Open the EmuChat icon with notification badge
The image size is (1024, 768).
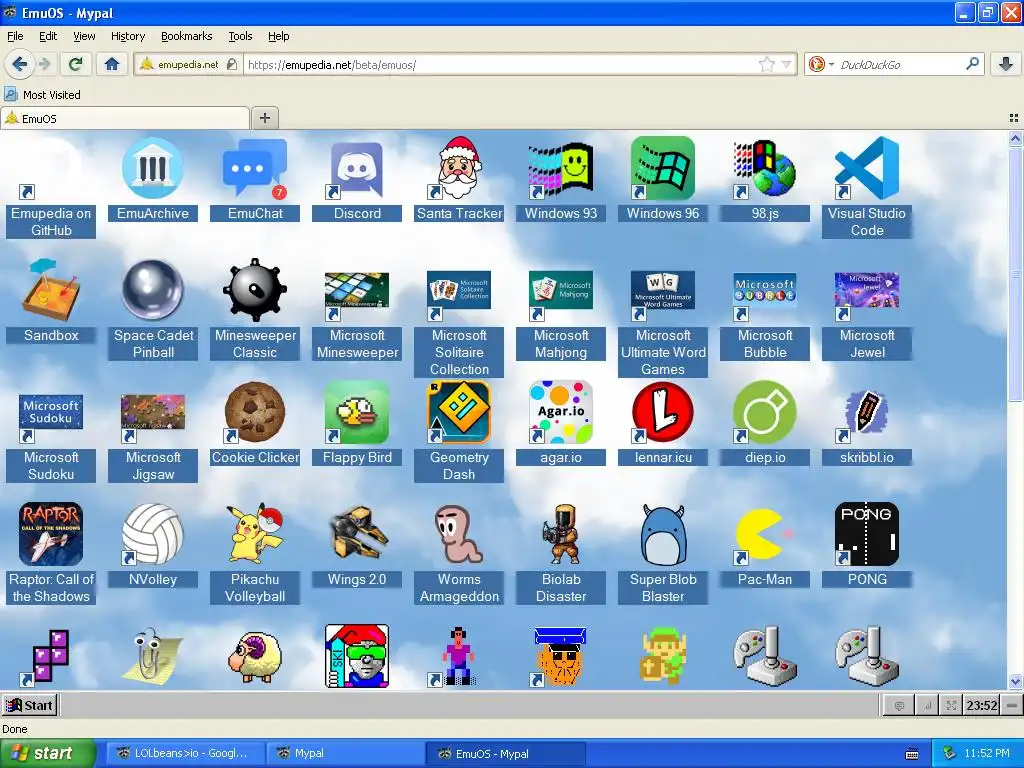click(x=255, y=168)
